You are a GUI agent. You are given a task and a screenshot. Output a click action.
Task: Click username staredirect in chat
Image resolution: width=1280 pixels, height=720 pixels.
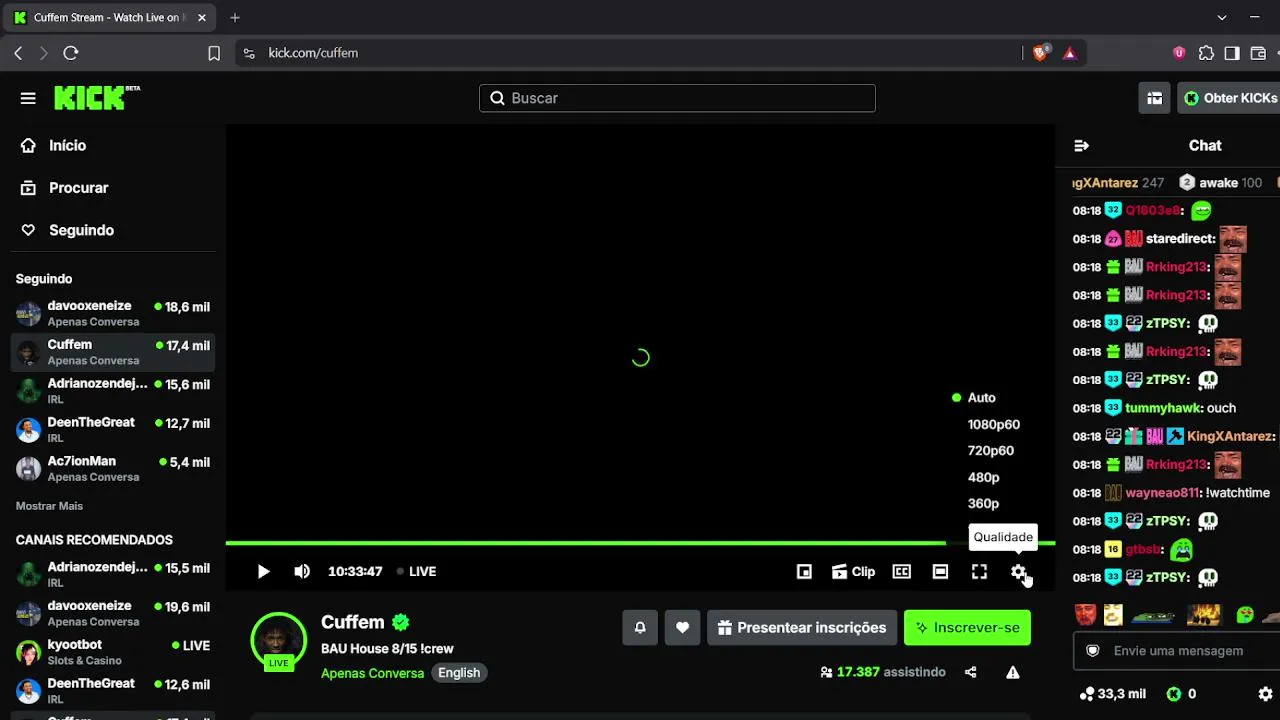coord(1180,239)
